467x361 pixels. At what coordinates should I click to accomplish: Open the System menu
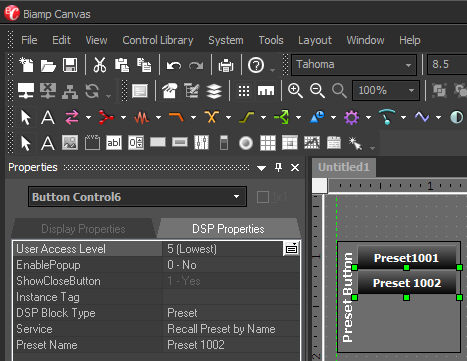(x=226, y=40)
